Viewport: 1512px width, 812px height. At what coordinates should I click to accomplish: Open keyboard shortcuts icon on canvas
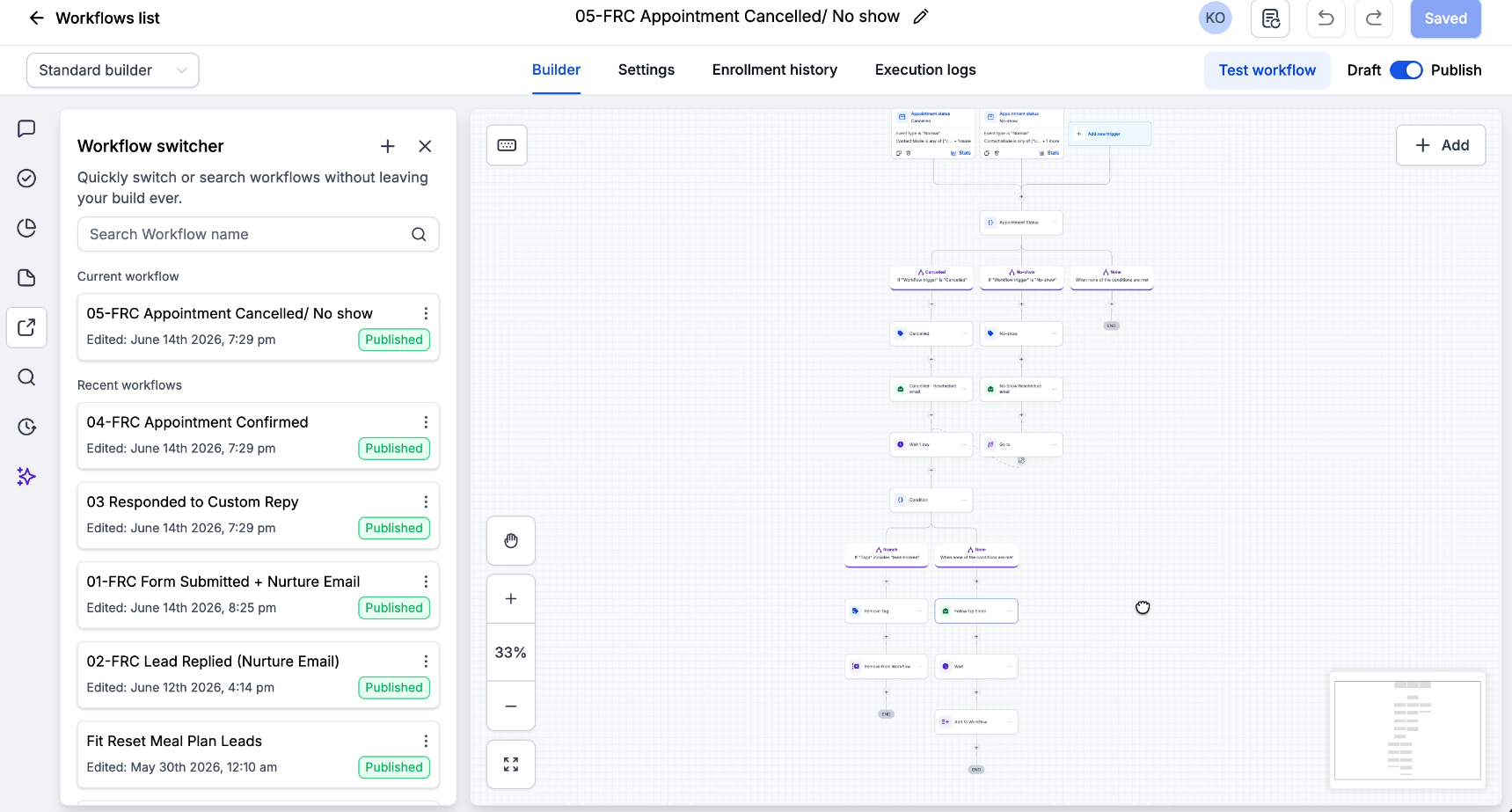[x=507, y=145]
